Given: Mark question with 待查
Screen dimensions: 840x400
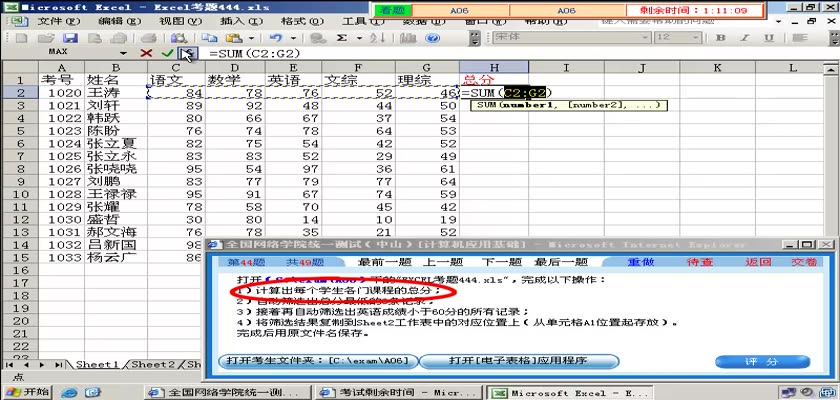Looking at the screenshot, I should point(700,262).
